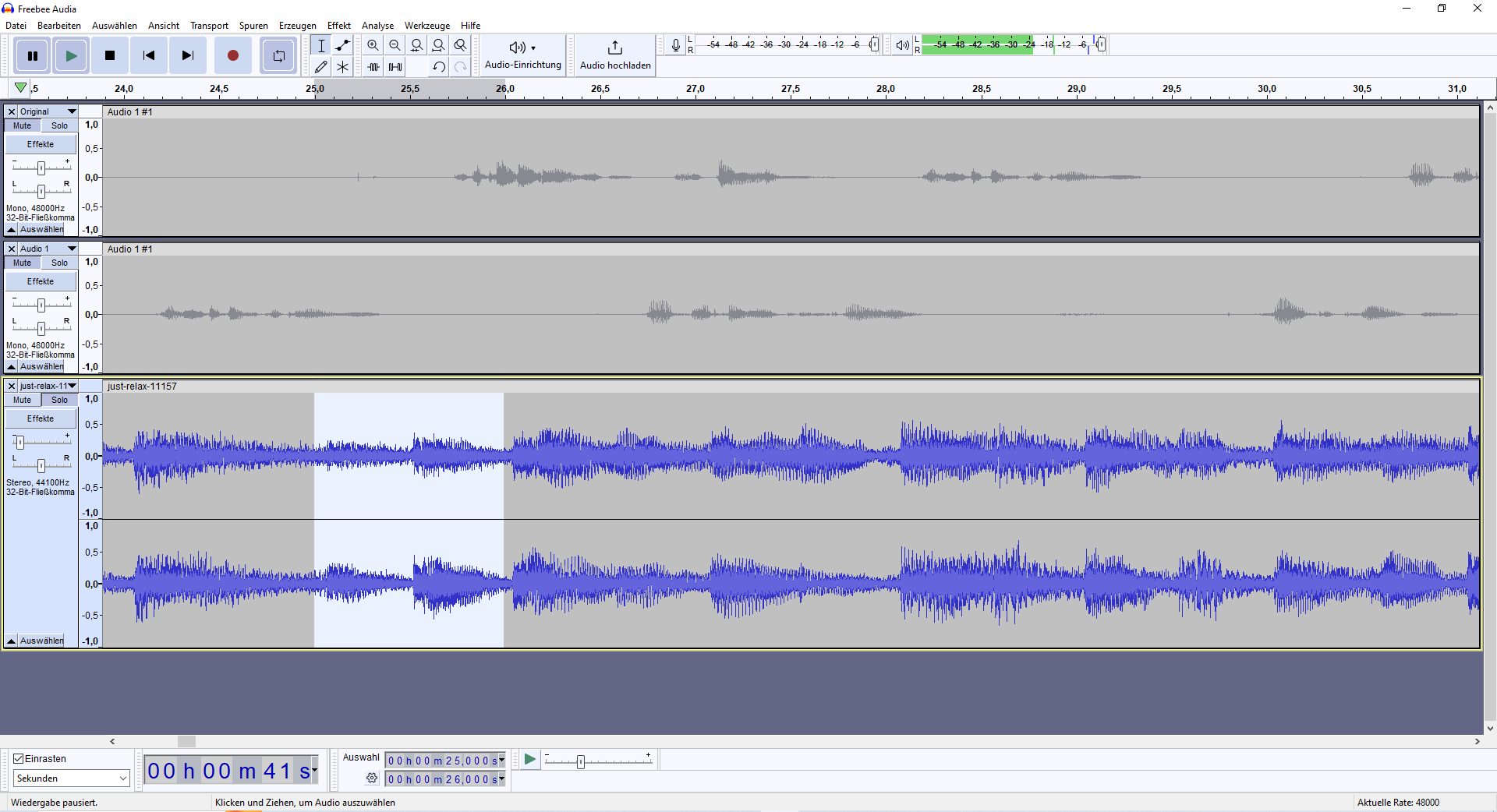Start playback with the Play button
The image size is (1497, 812).
pyautogui.click(x=71, y=55)
